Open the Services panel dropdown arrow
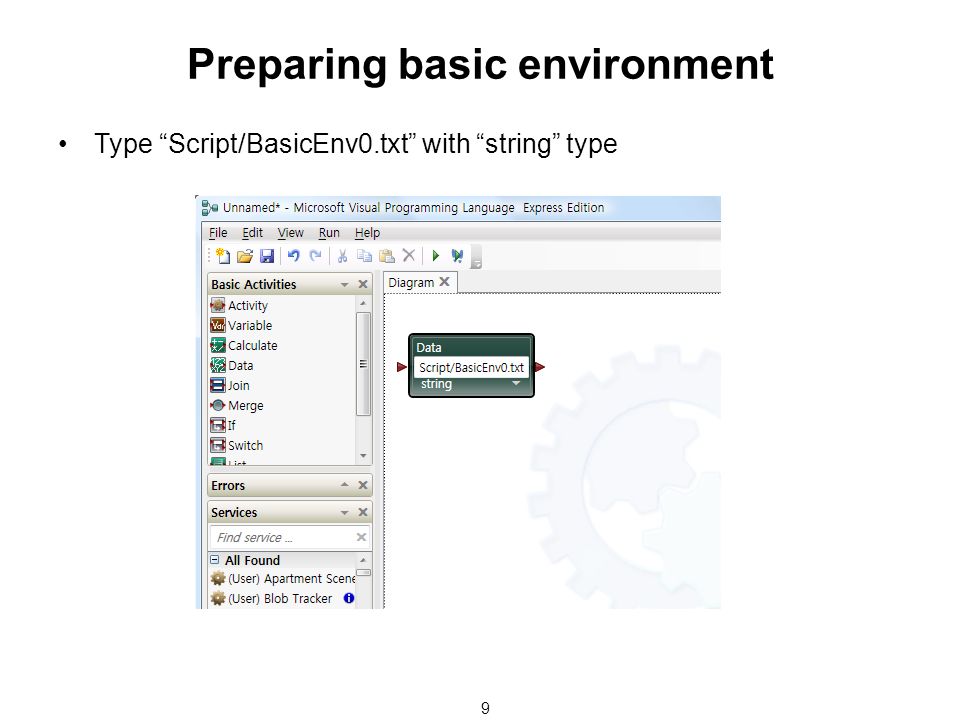960x720 pixels. [x=345, y=512]
